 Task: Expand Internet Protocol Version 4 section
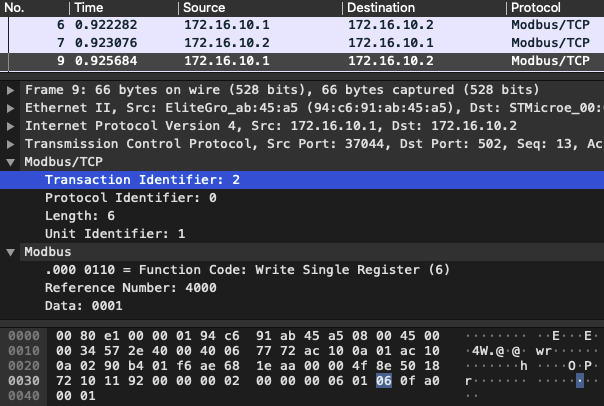[x=10, y=126]
